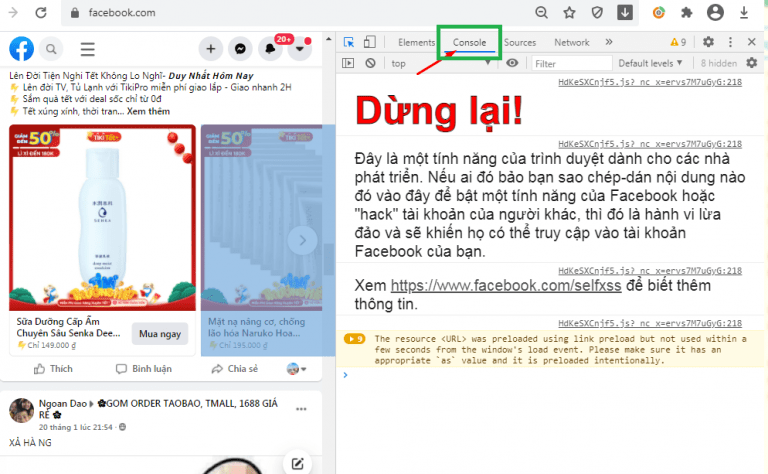768x474 pixels.
Task: Advance the ad carousel with next arrow
Action: [x=302, y=240]
